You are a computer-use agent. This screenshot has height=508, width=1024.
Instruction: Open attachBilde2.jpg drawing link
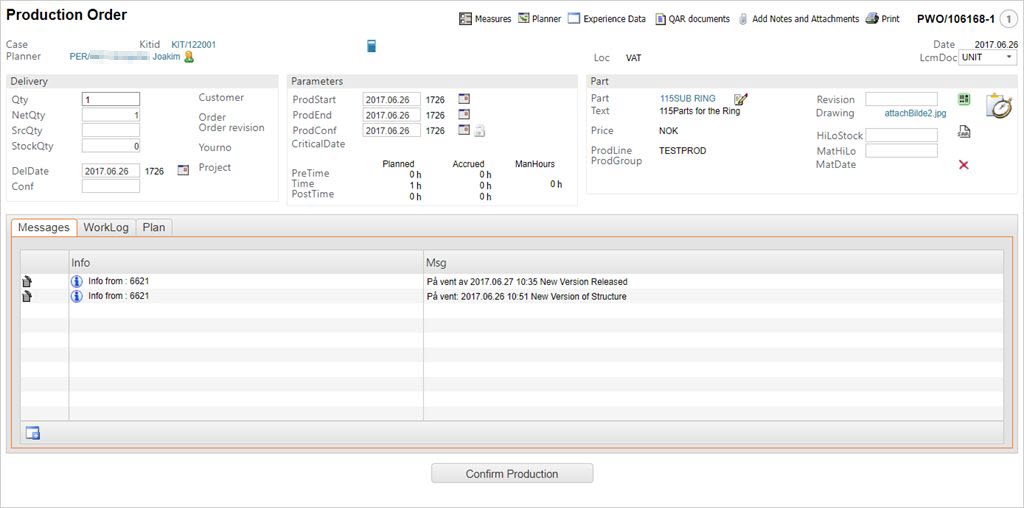pyautogui.click(x=915, y=114)
